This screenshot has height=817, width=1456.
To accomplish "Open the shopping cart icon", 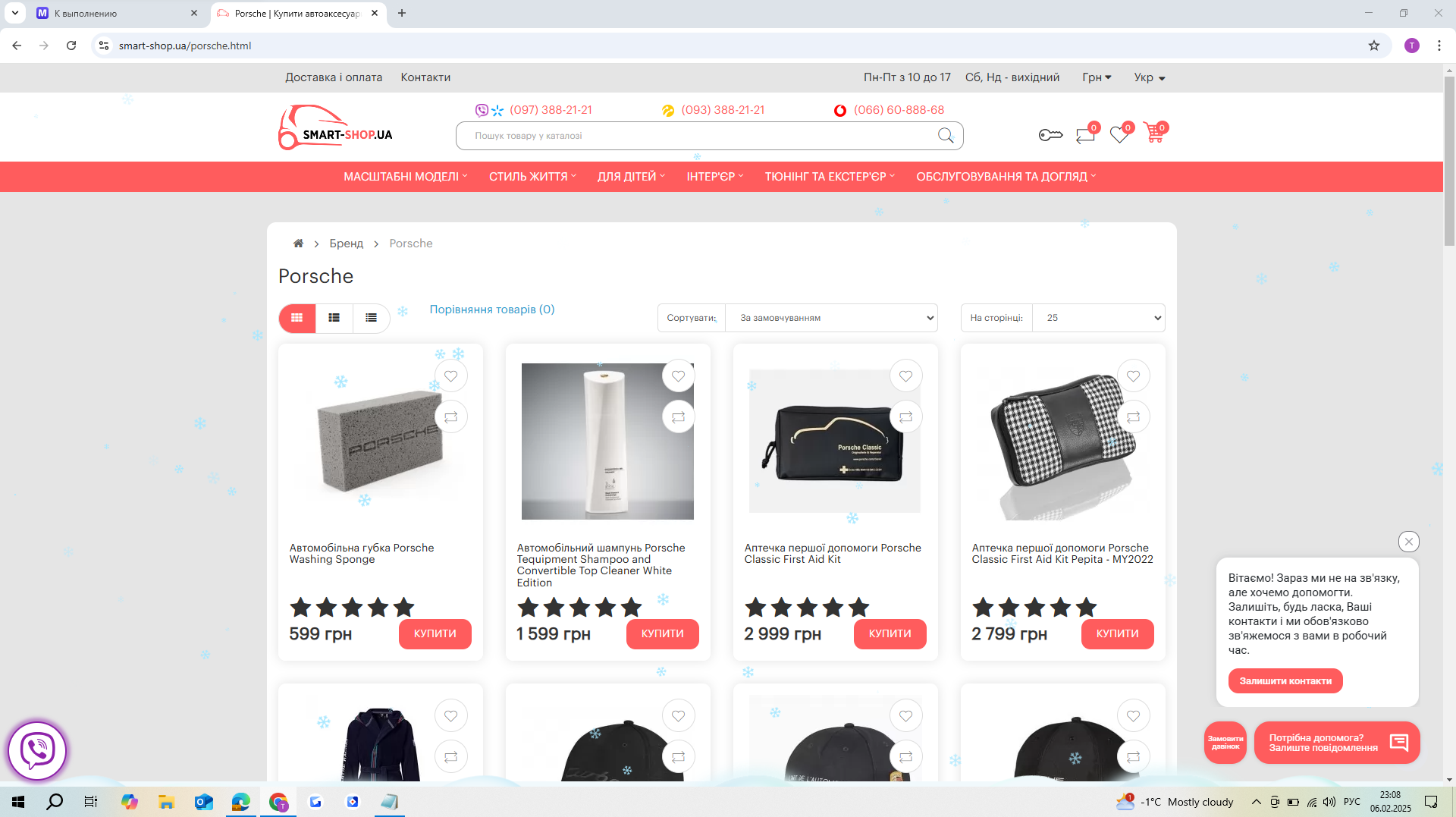I will (1154, 134).
